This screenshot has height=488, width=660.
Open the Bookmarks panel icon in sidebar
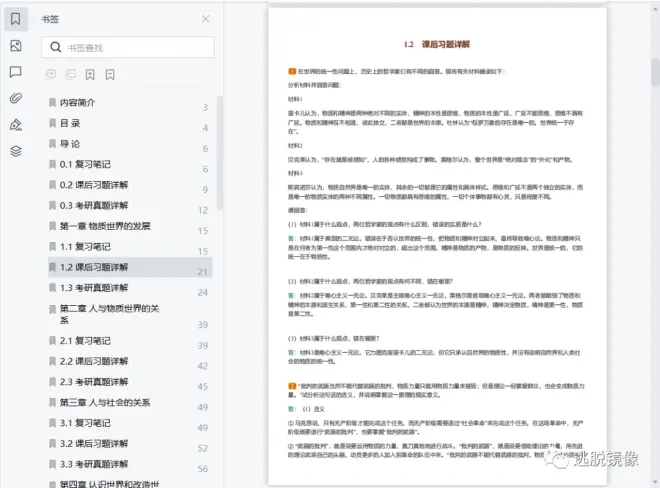(15, 19)
